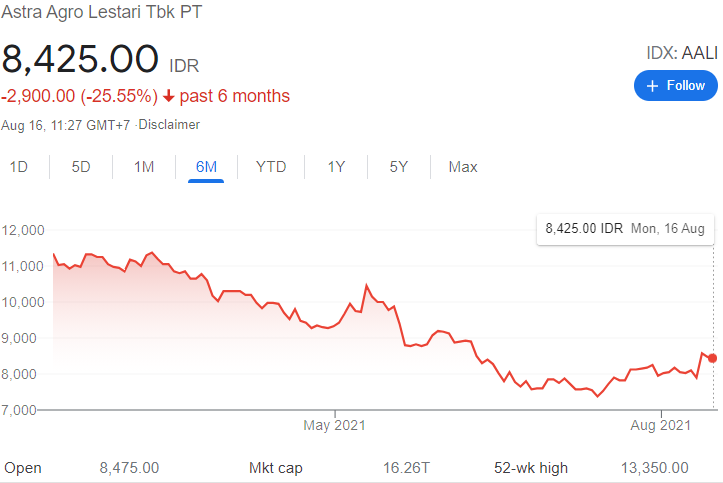
Task: Select the 5Y time range
Action: tap(399, 167)
